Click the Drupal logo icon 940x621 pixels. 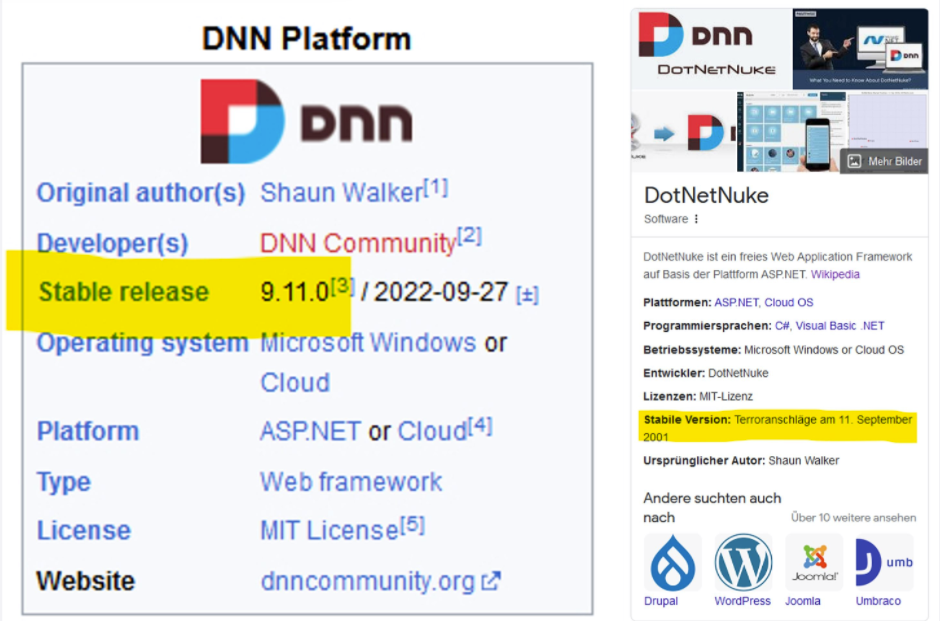coord(673,562)
